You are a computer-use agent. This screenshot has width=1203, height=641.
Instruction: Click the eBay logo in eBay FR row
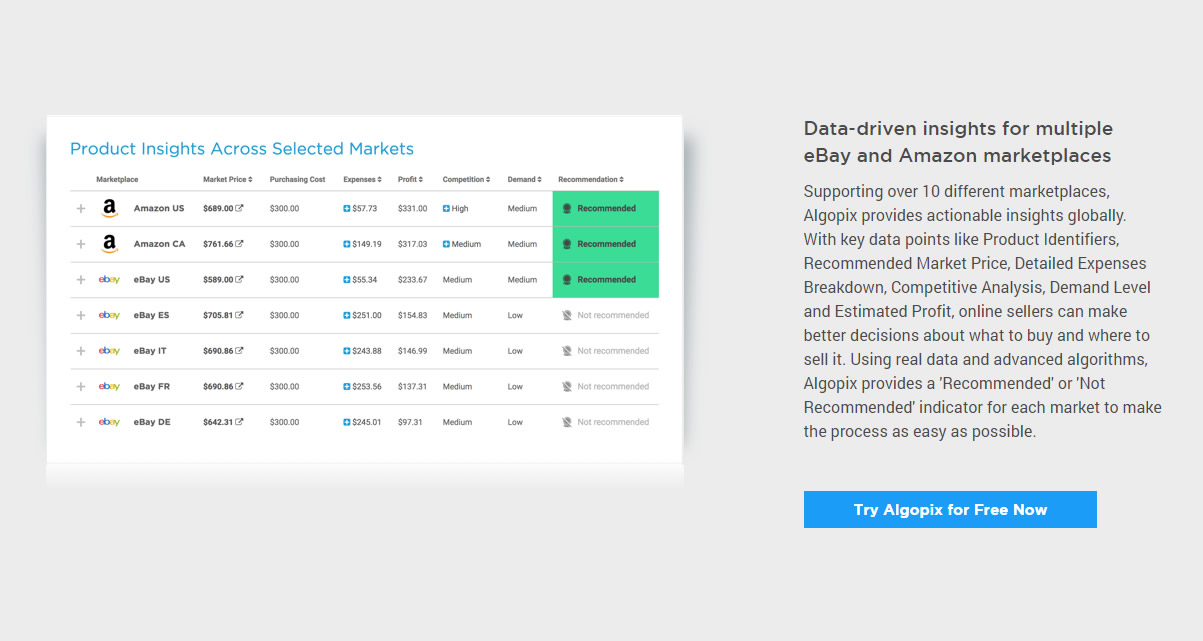coord(109,386)
